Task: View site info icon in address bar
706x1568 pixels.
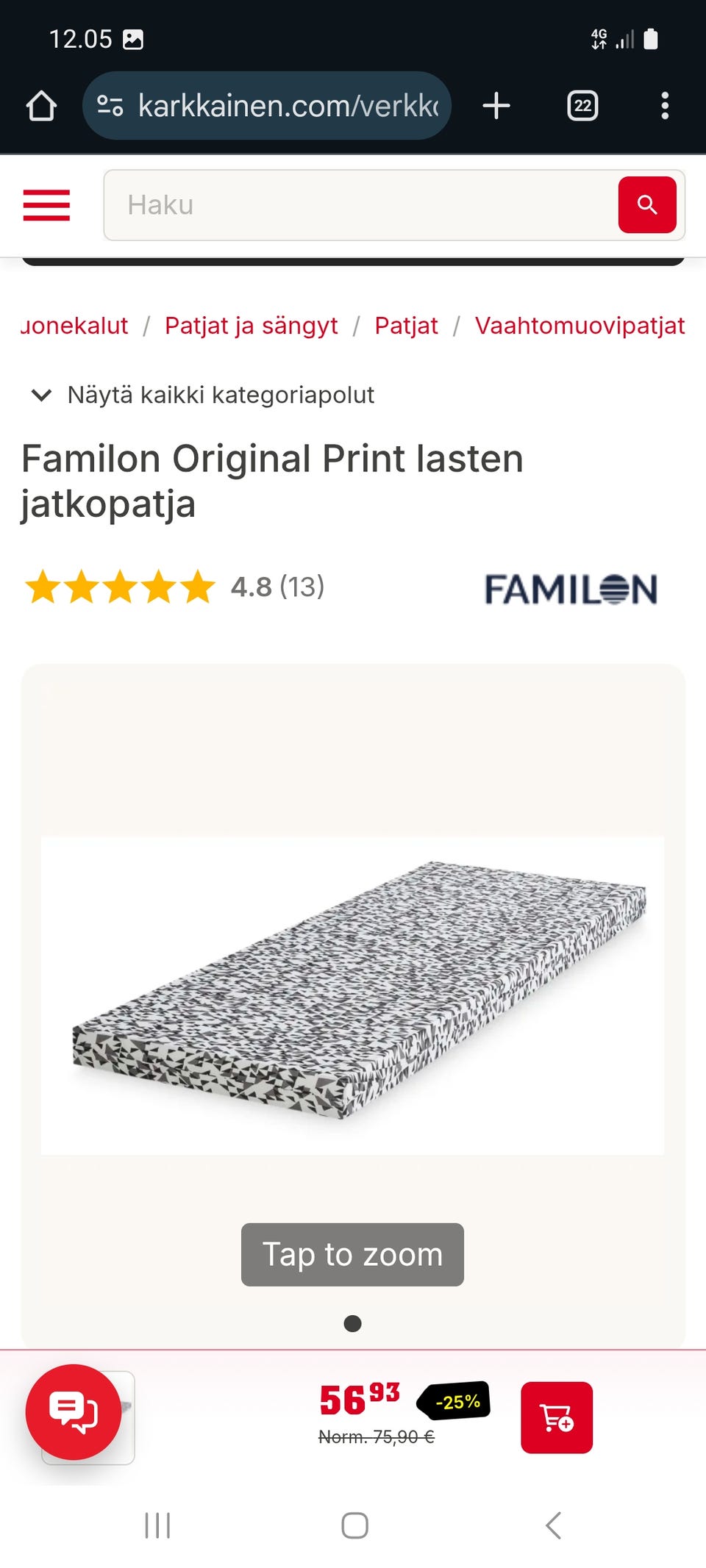Action: click(110, 106)
